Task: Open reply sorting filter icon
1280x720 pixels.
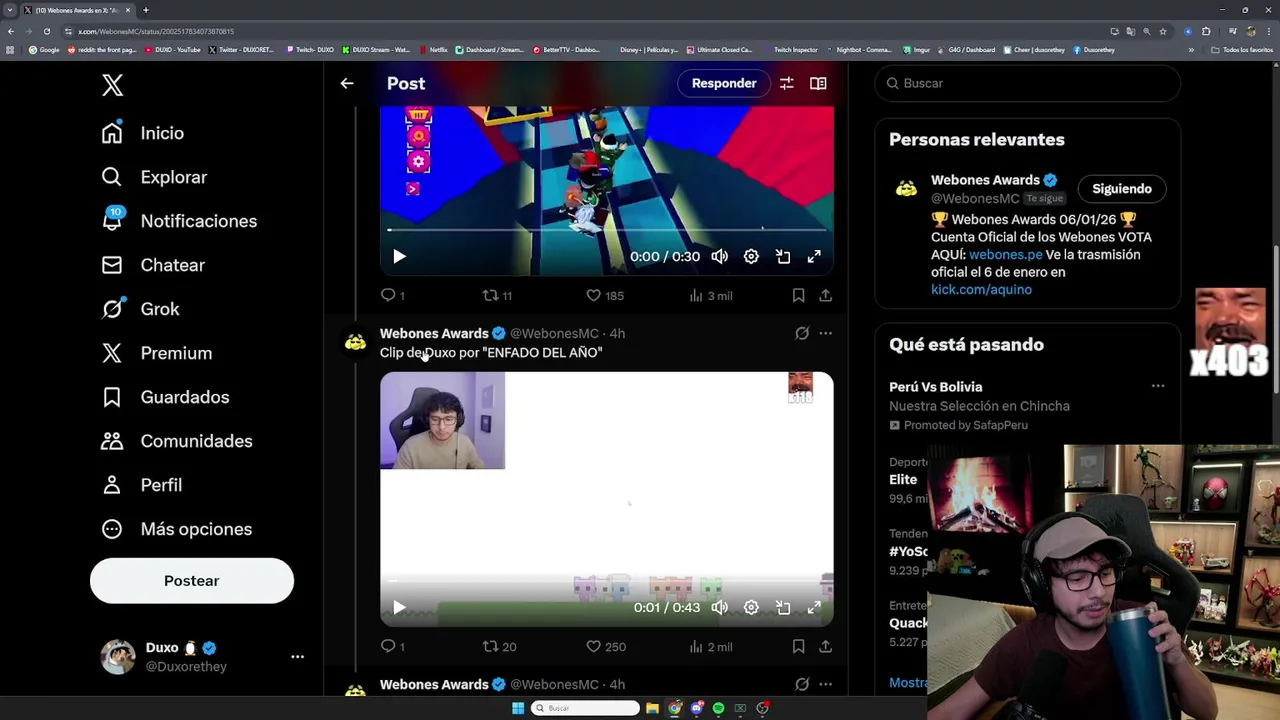Action: point(787,84)
